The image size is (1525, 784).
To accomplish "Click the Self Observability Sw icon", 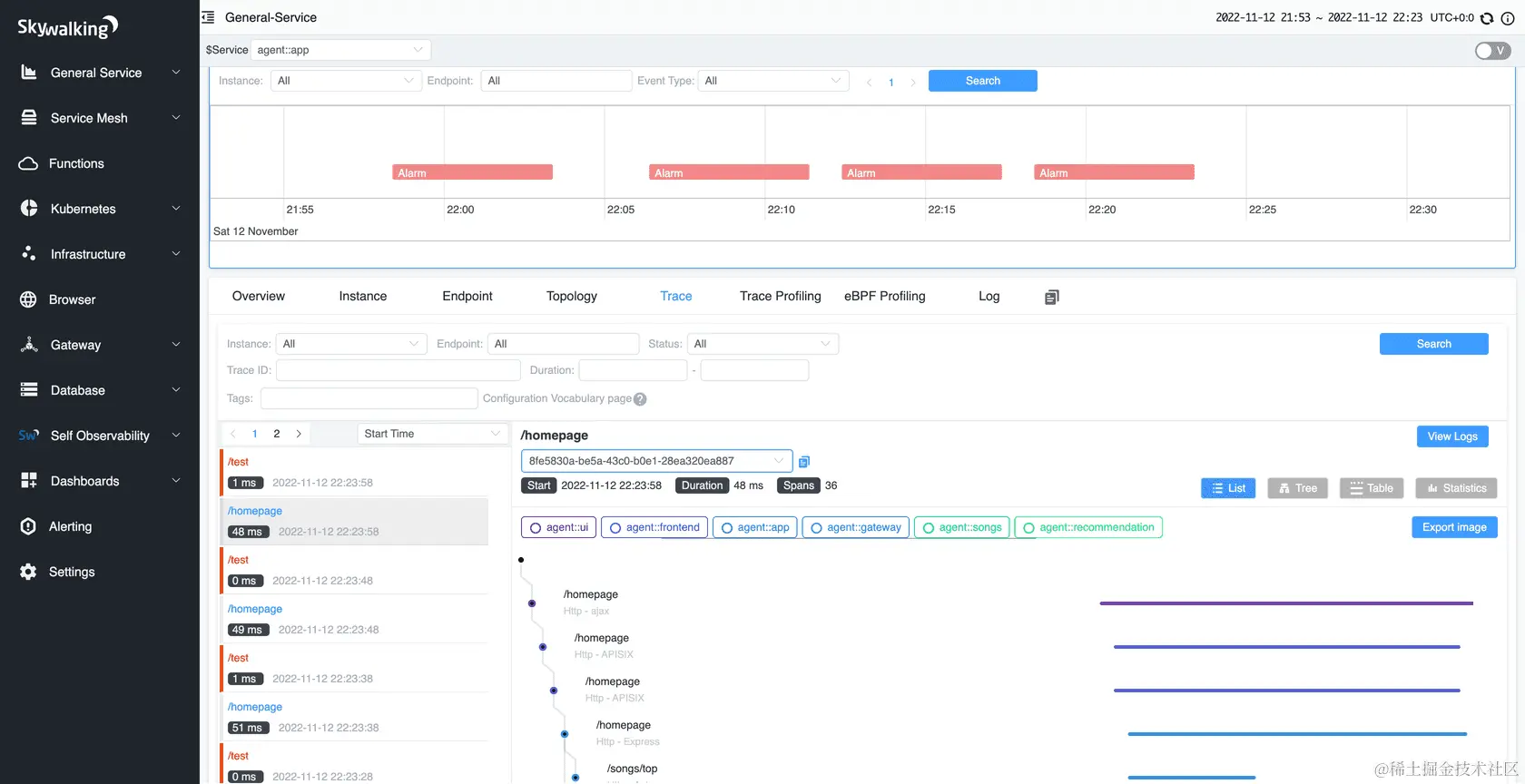I will point(29,436).
